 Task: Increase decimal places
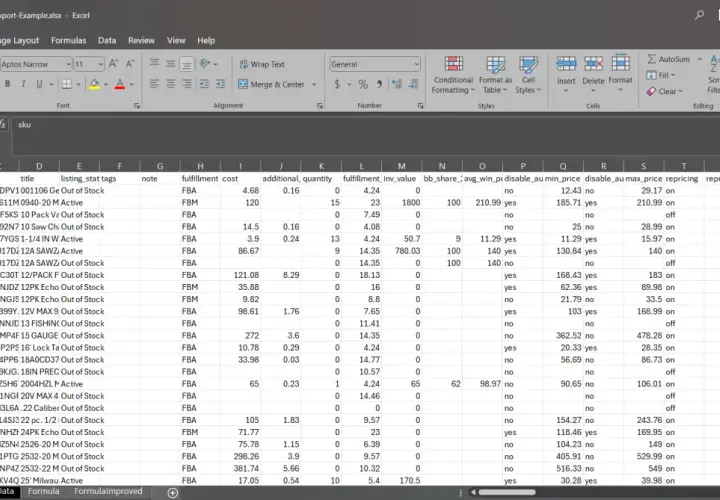pos(397,84)
